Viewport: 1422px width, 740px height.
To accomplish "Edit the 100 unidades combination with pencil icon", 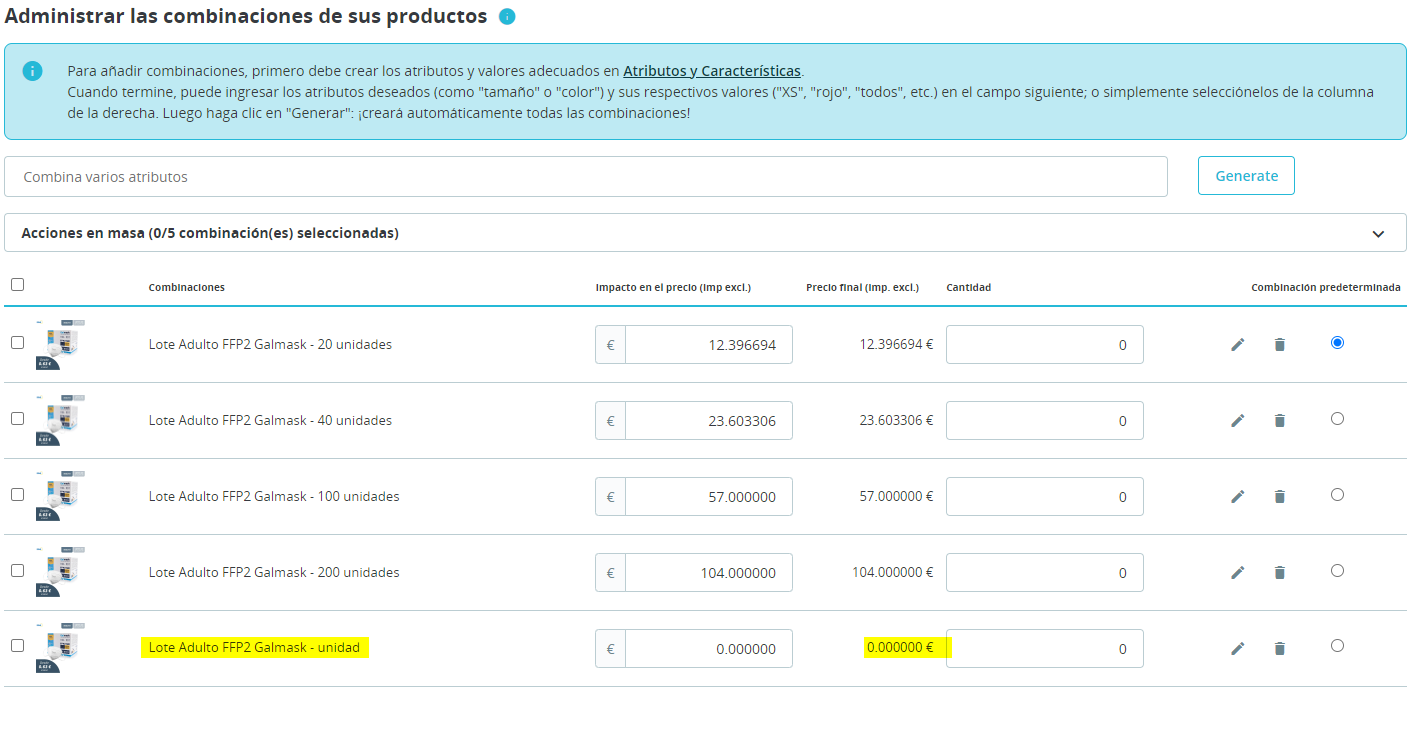I will (x=1238, y=496).
